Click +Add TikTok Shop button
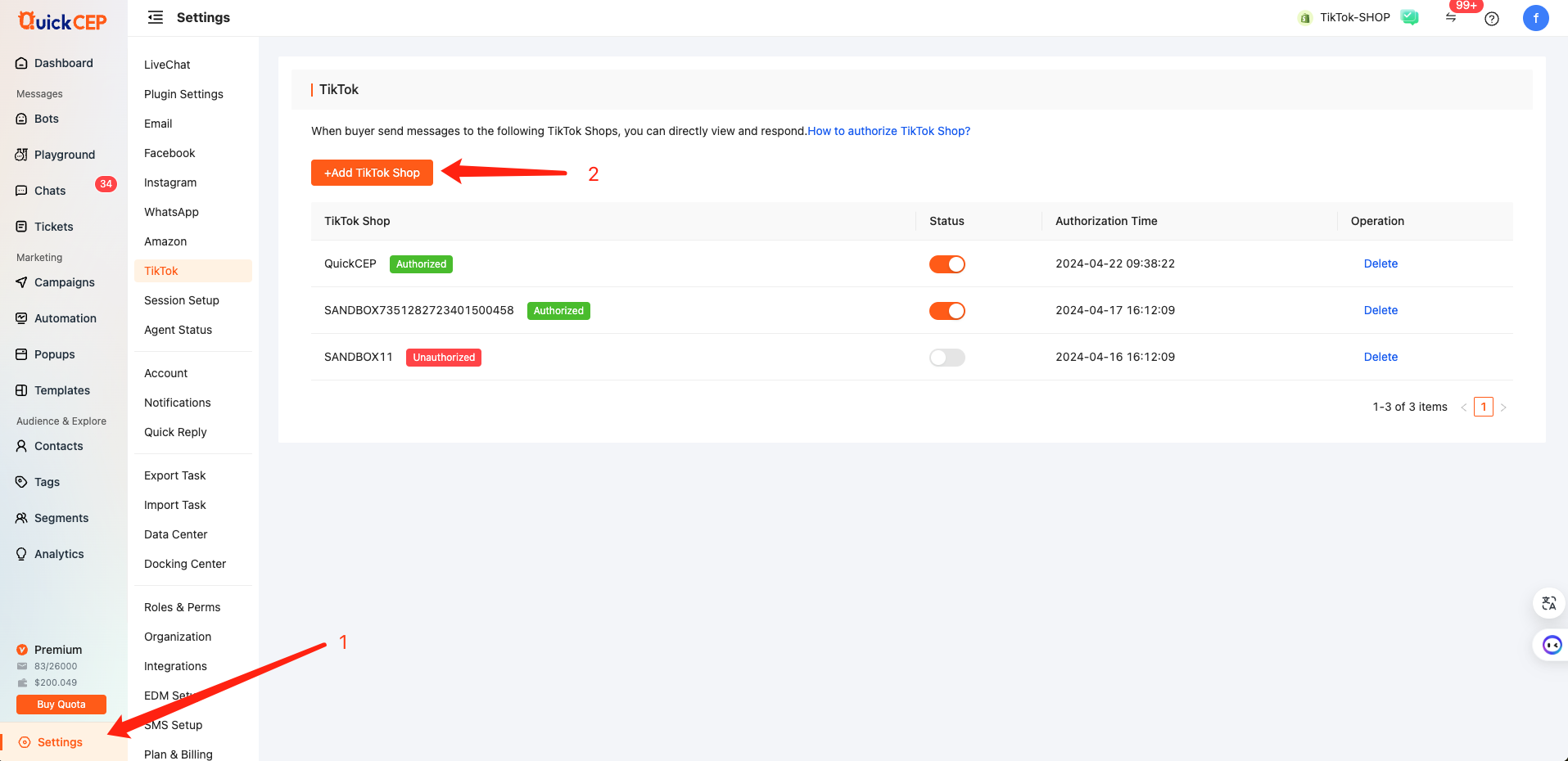This screenshot has width=1568, height=761. pos(372,173)
